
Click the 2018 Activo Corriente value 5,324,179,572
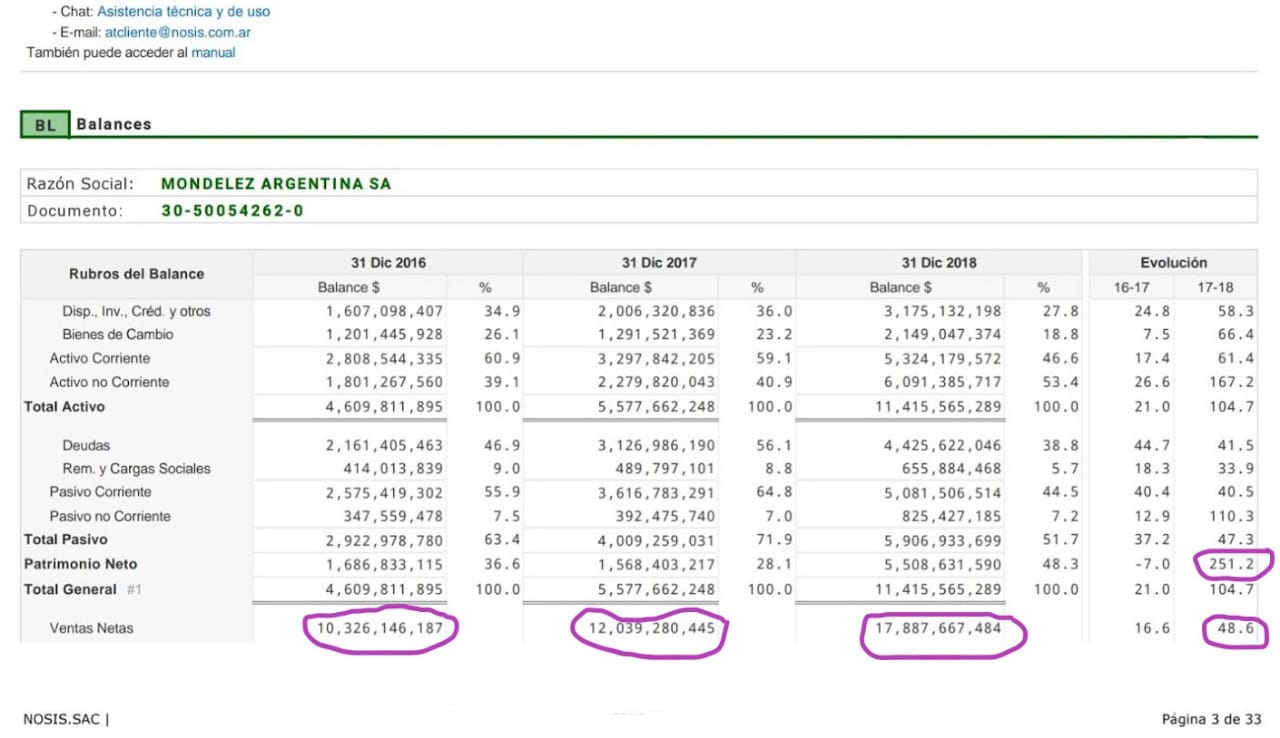pyautogui.click(x=942, y=358)
